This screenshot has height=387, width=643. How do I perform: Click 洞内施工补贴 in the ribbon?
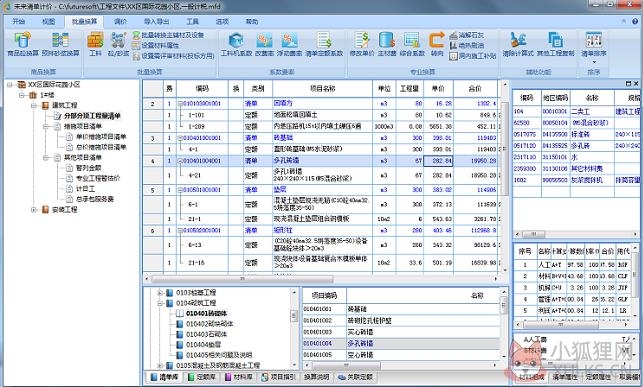pyautogui.click(x=472, y=56)
